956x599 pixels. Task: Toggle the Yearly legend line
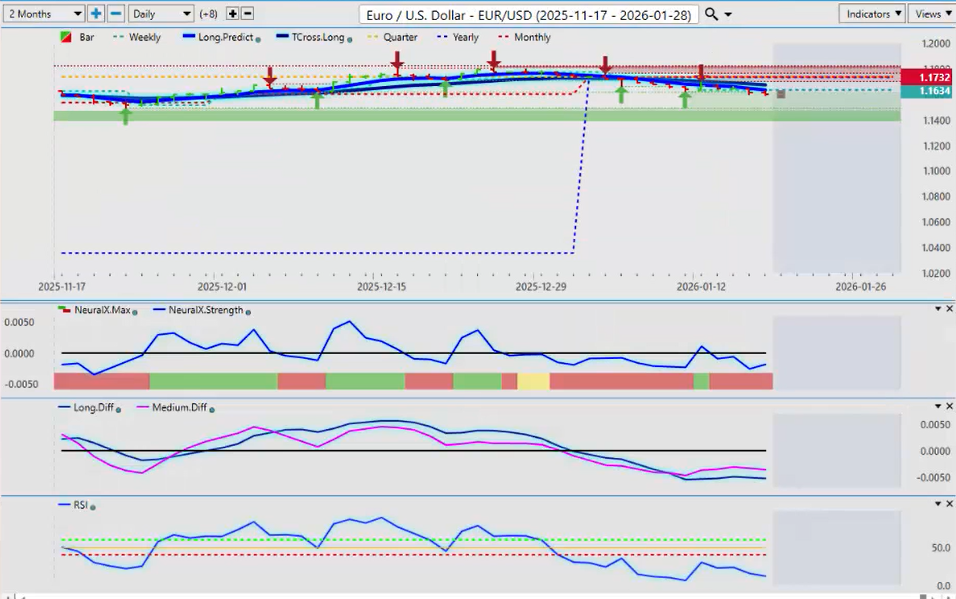(x=459, y=37)
